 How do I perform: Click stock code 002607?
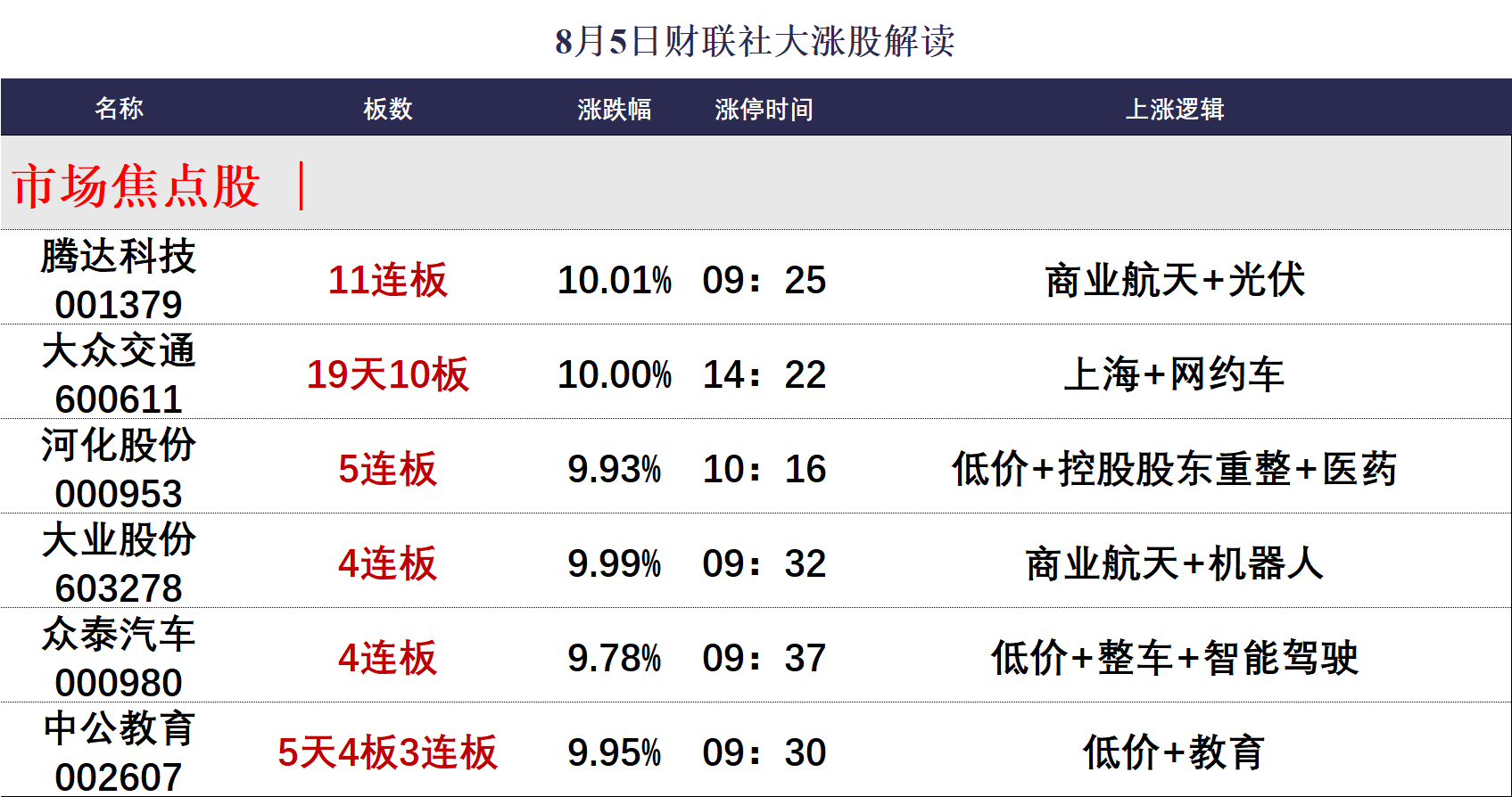[x=119, y=777]
